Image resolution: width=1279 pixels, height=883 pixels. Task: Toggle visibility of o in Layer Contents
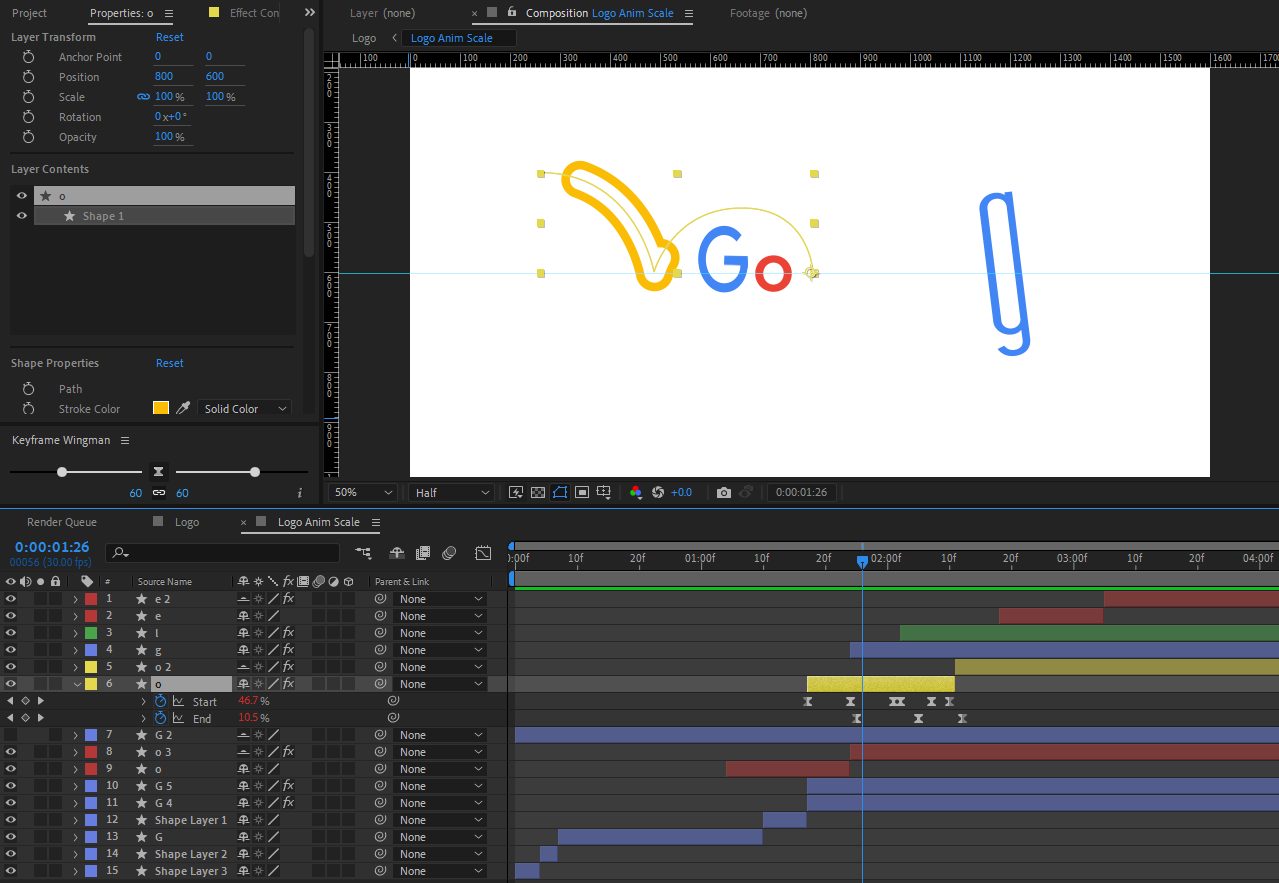tap(22, 196)
